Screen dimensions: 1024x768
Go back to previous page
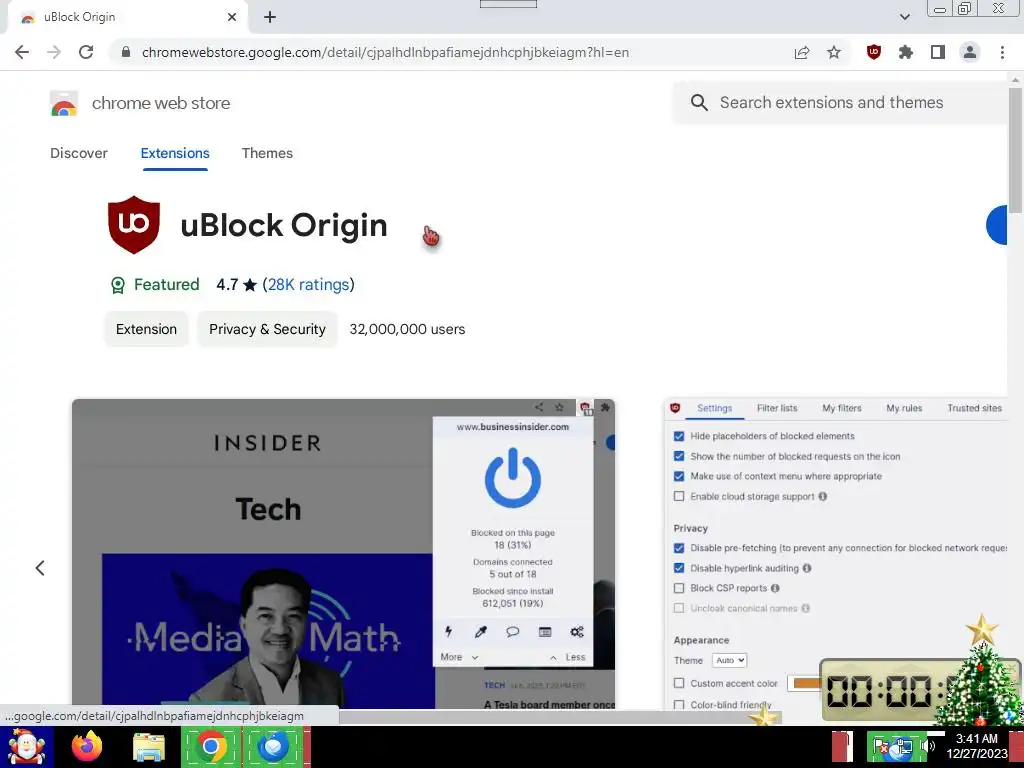click(22, 52)
